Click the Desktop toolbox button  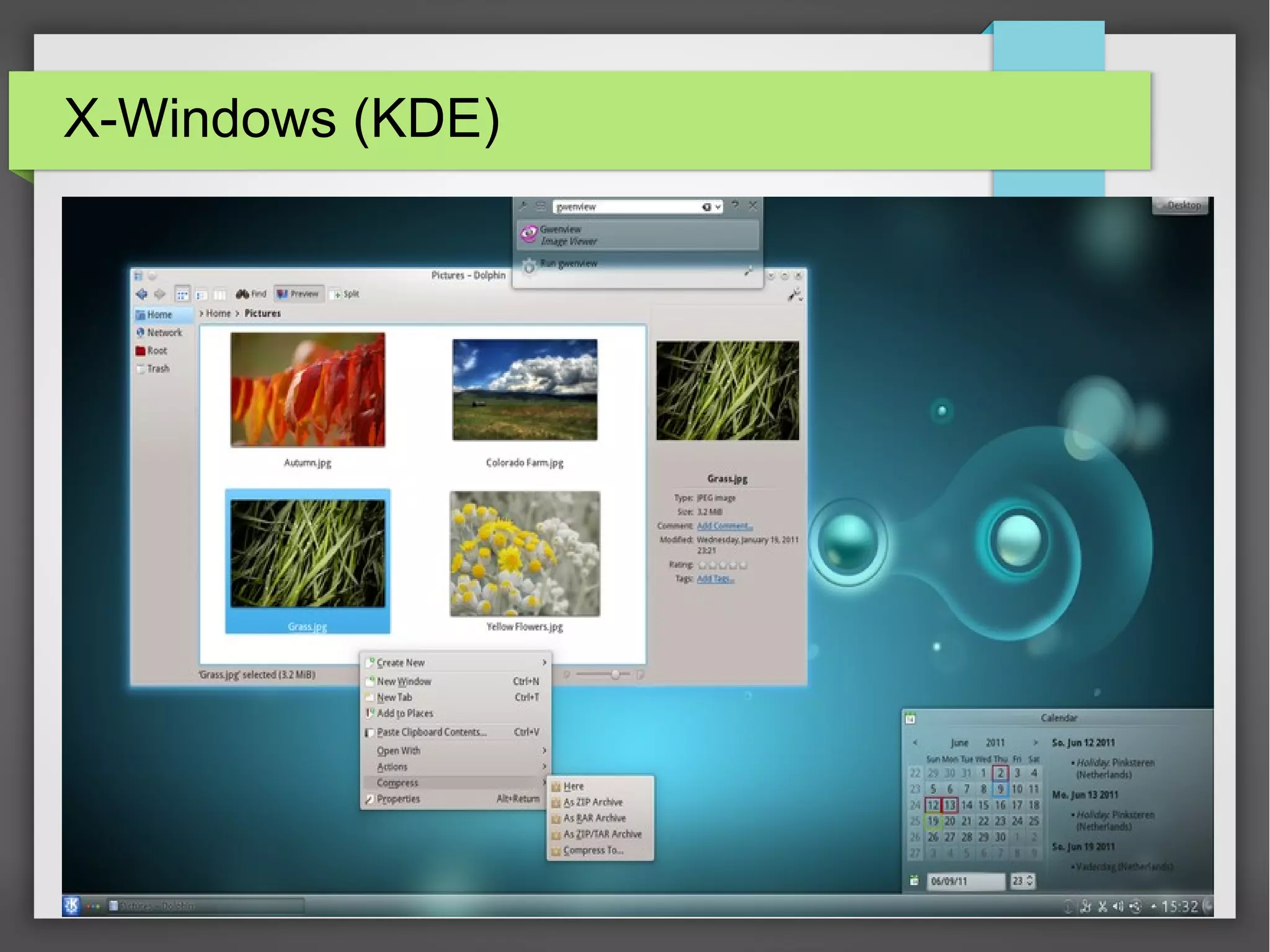1181,205
